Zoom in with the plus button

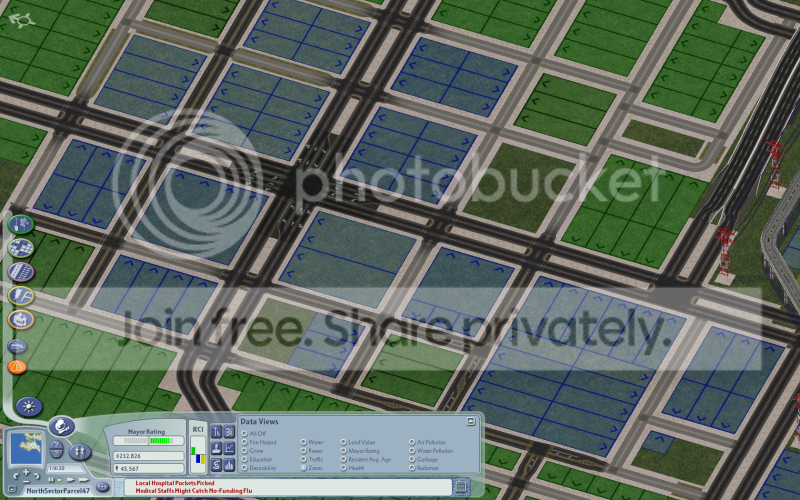(x=26, y=472)
